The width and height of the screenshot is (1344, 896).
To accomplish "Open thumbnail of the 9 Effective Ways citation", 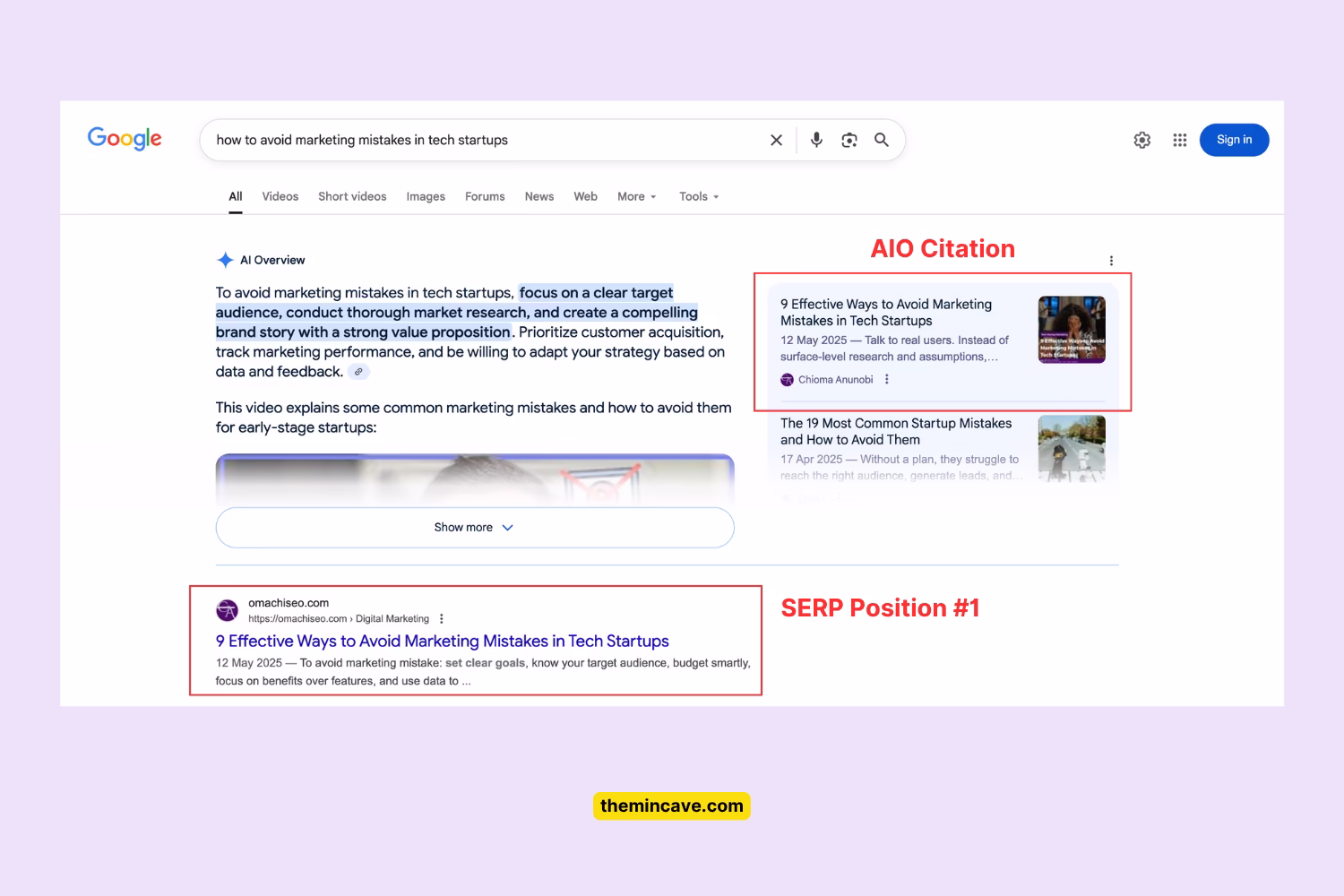I will (1072, 330).
